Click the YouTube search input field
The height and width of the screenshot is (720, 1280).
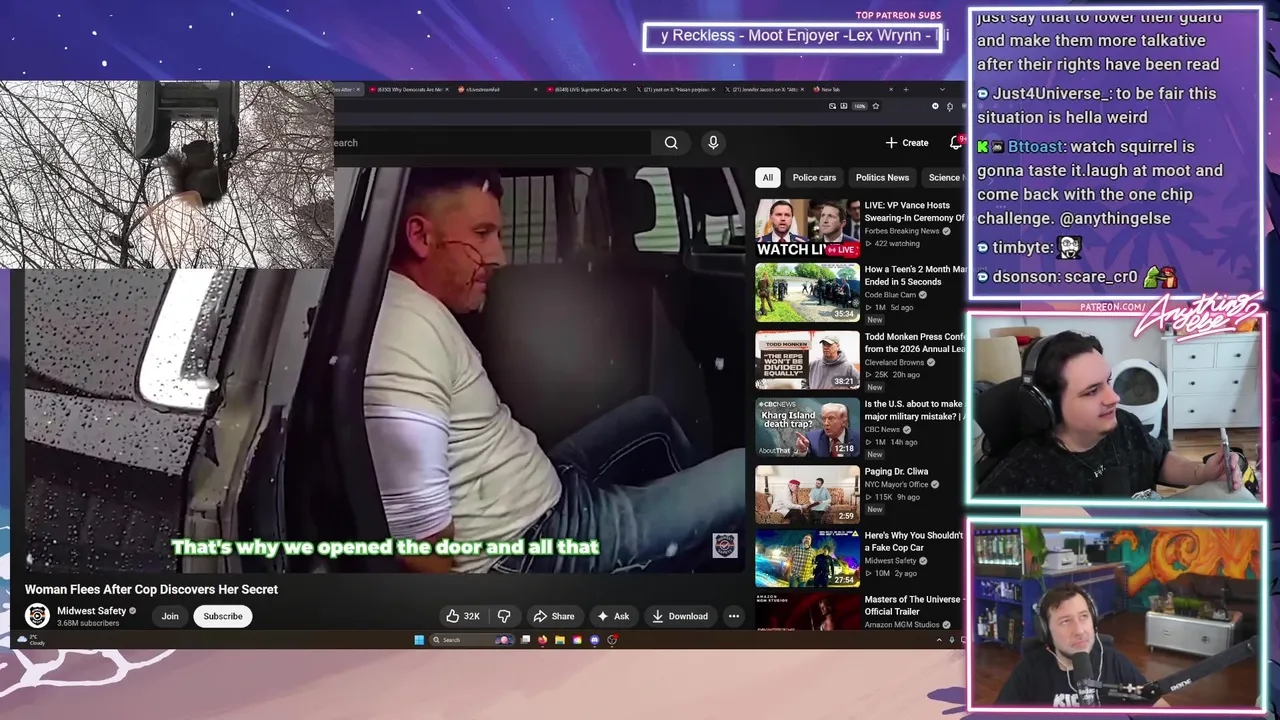(490, 143)
